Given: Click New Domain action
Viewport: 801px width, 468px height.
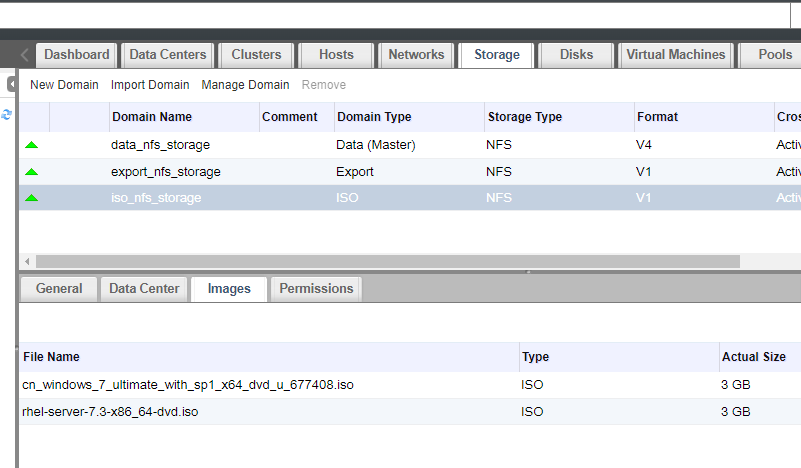Looking at the screenshot, I should tap(64, 85).
